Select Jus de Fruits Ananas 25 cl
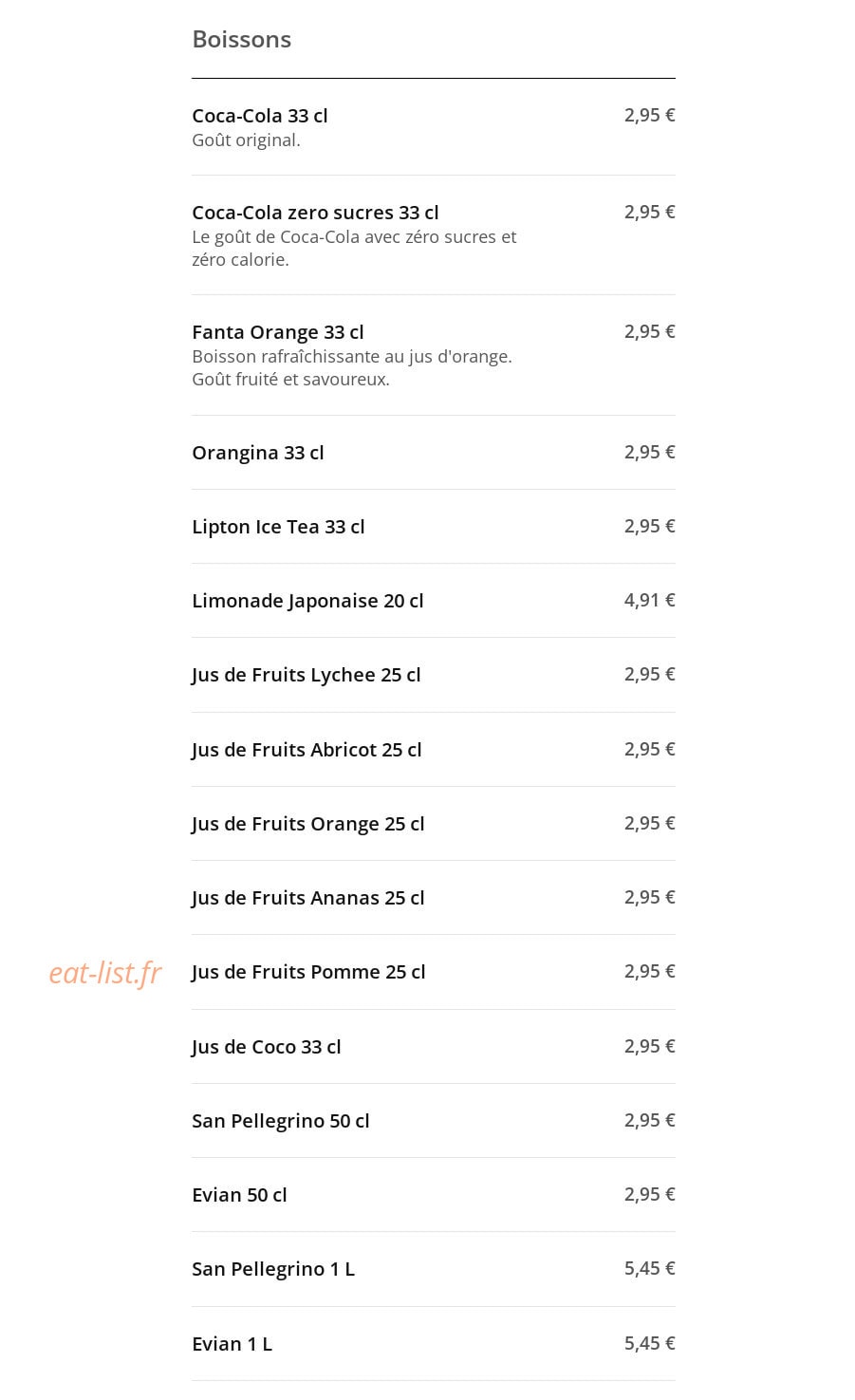Viewport: 855px width, 1400px height. click(433, 898)
